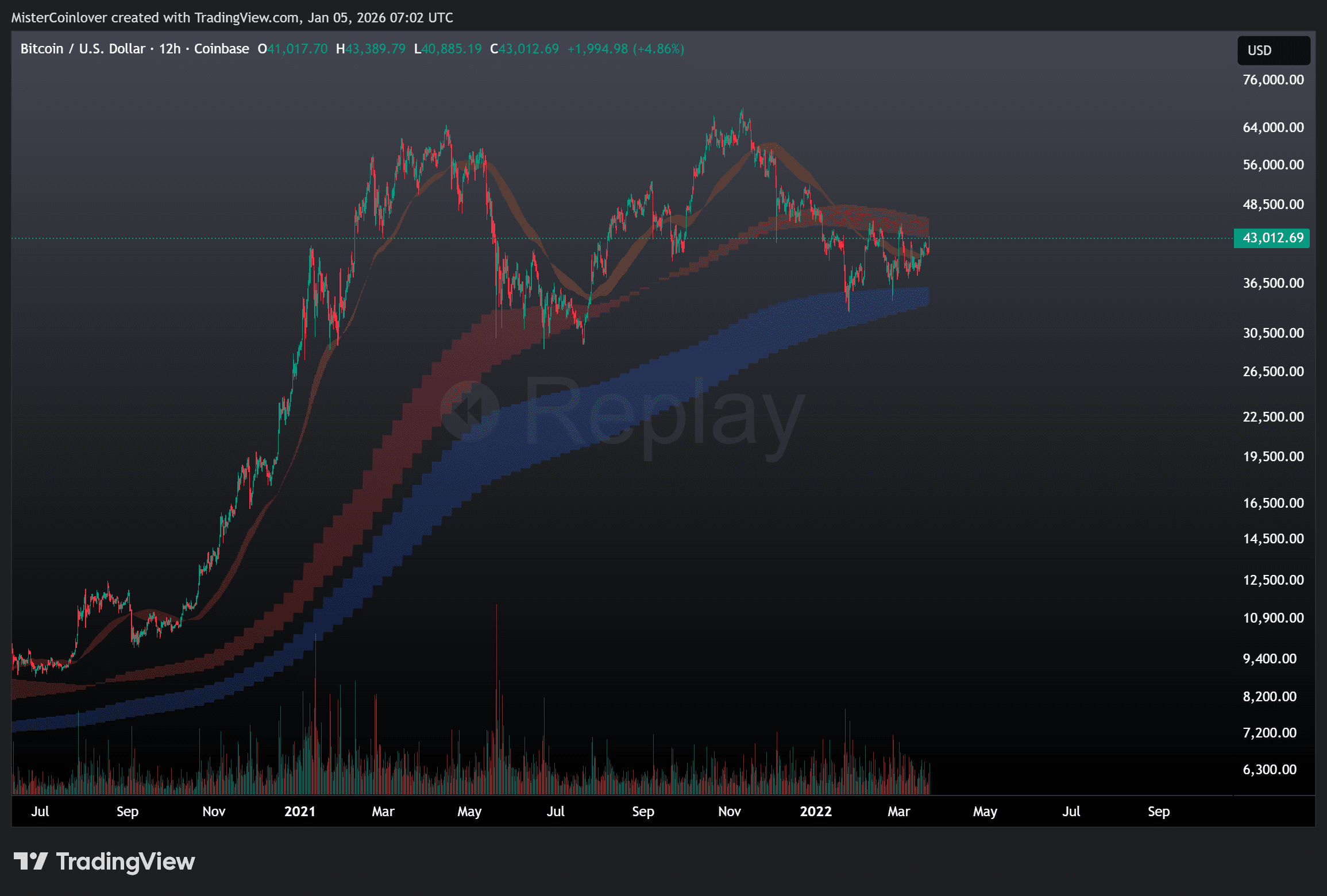
Task: Click the 36,500.00 price axis label
Action: pos(1273,283)
